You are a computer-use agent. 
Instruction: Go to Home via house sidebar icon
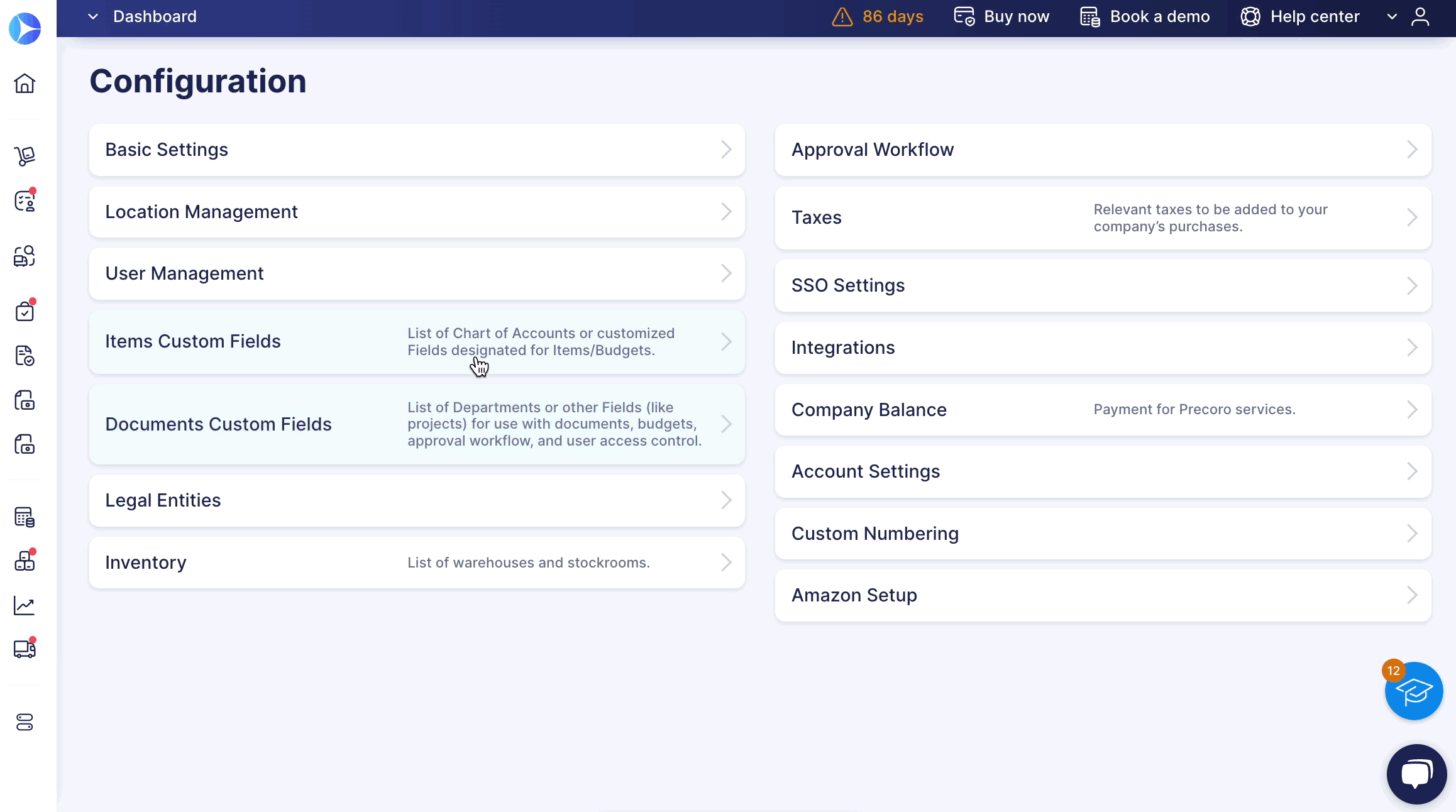click(x=25, y=83)
